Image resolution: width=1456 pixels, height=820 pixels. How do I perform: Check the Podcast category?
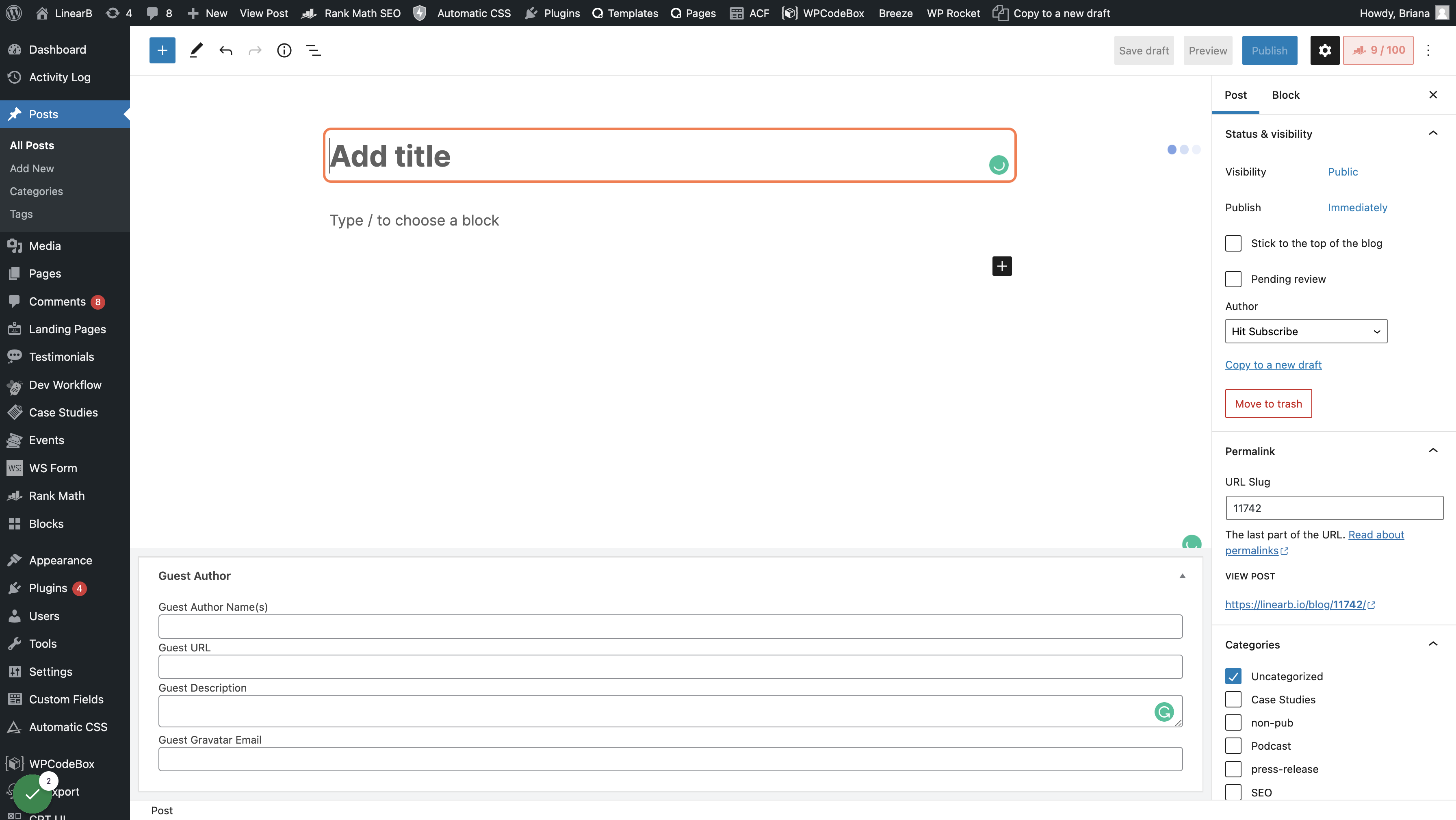point(1233,746)
